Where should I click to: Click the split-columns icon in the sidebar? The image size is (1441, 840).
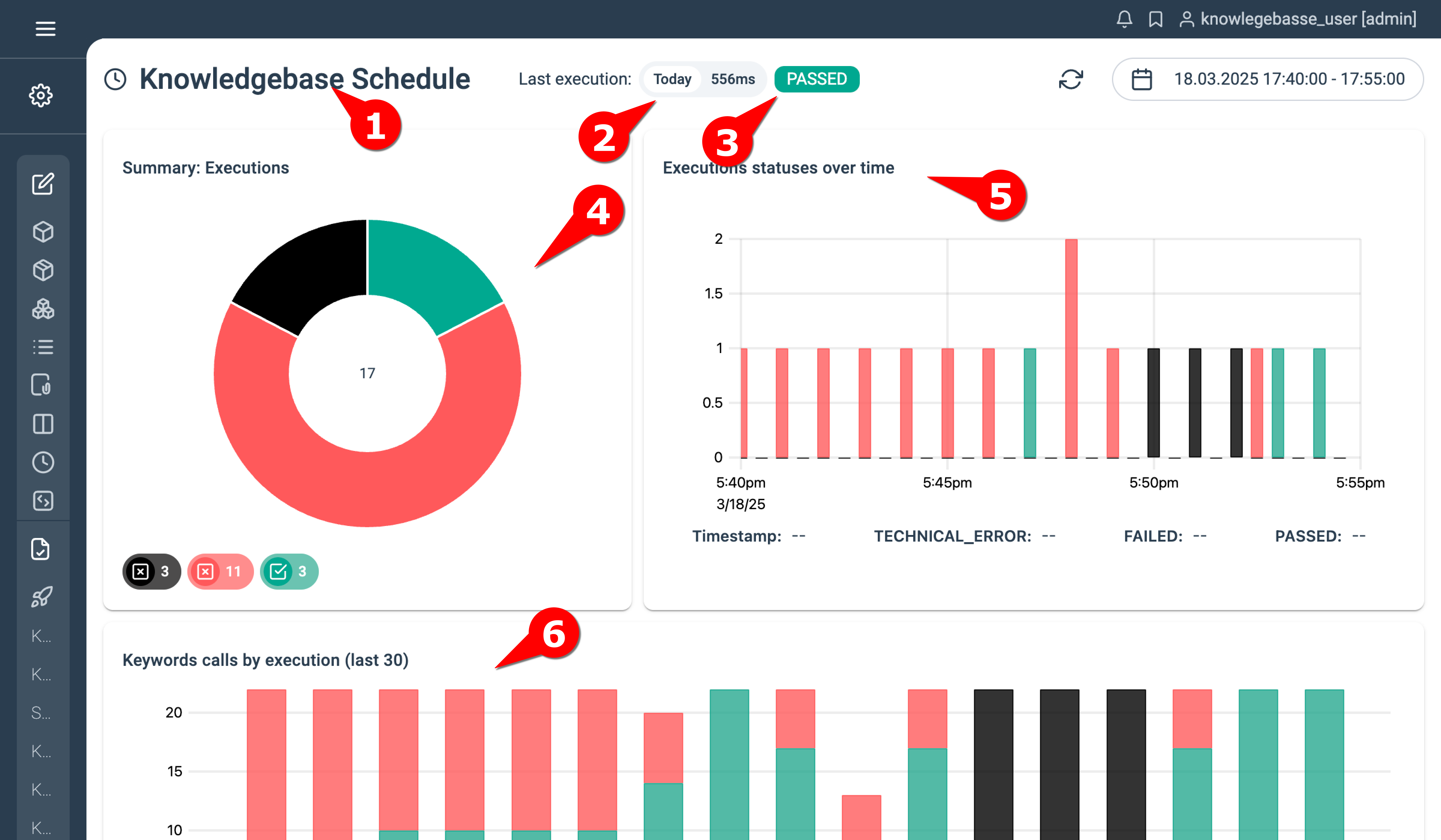(x=44, y=424)
